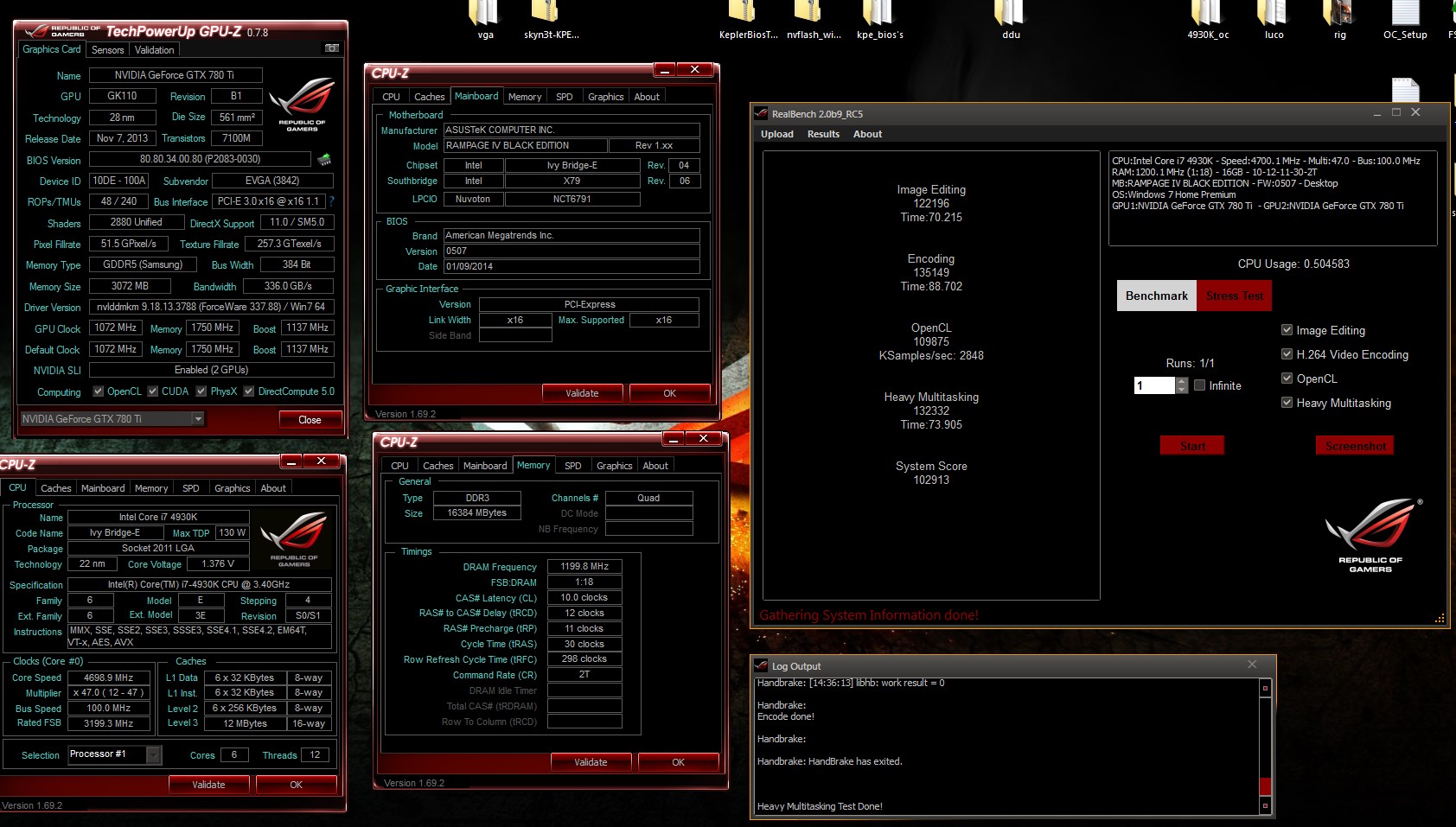Select Benchmark tab in RealBench

(x=1157, y=296)
